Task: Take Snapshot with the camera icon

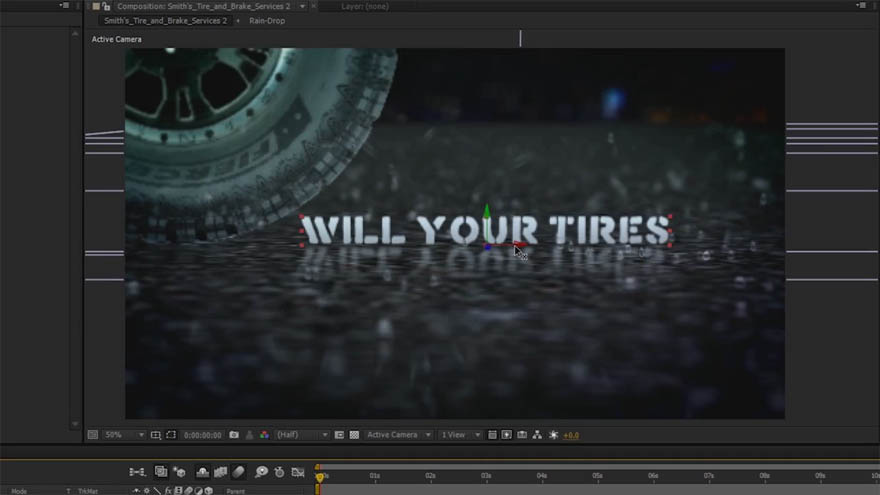Action: tap(234, 435)
